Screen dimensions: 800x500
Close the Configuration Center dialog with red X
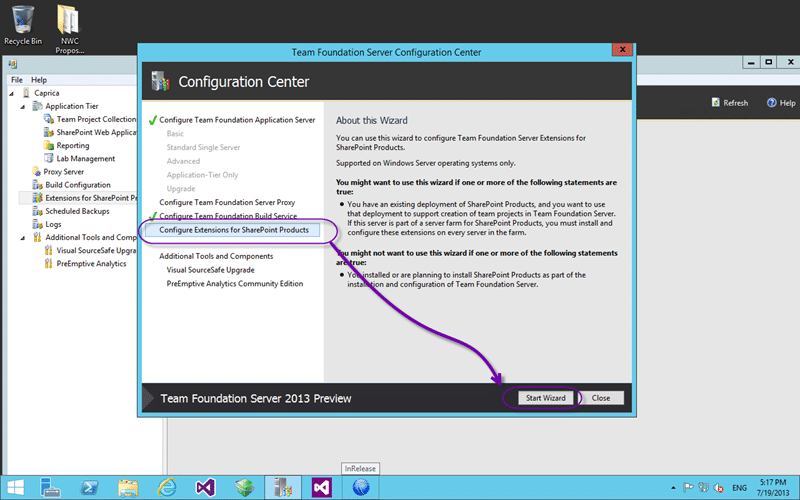[x=622, y=49]
